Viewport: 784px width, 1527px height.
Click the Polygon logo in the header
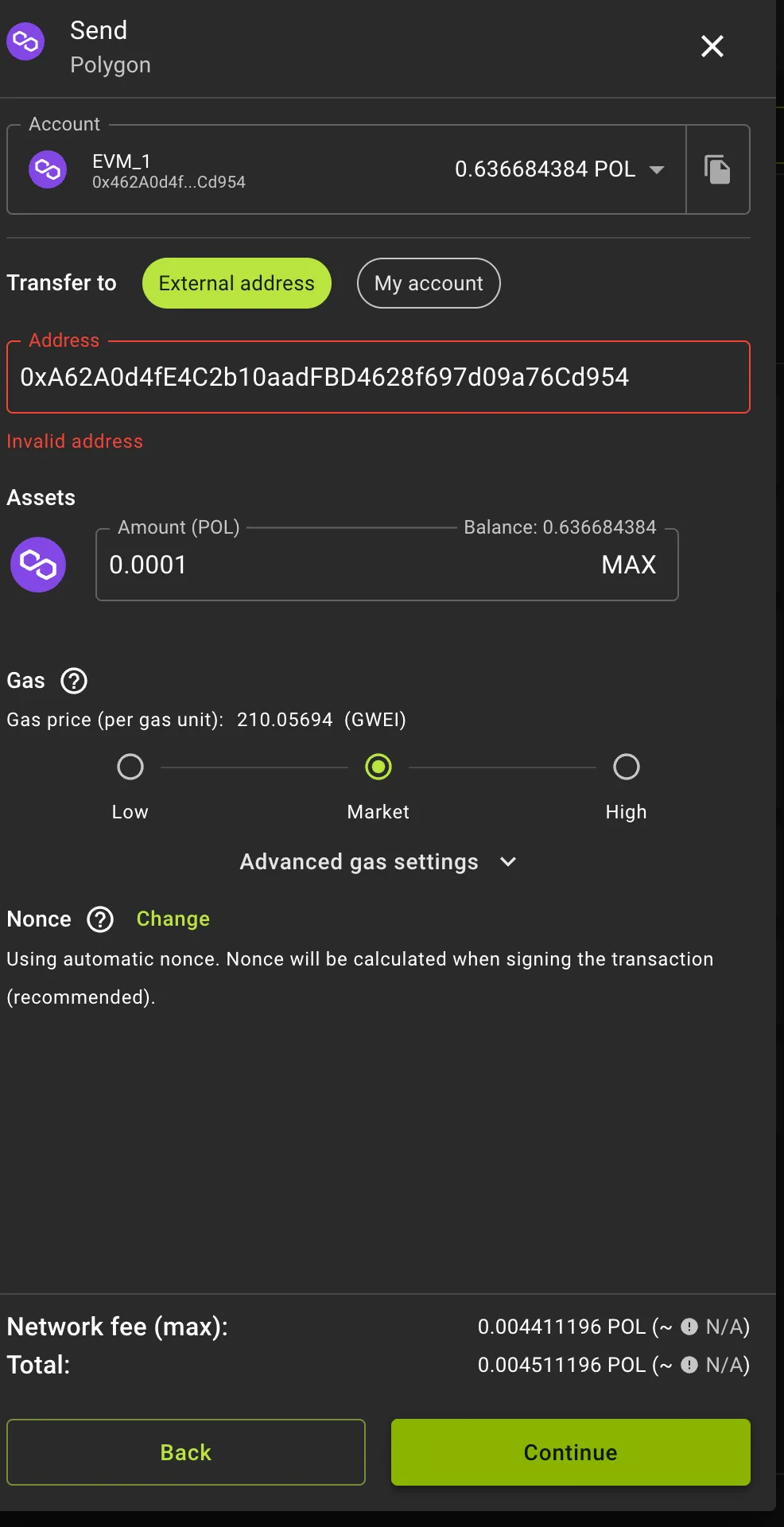pos(25,41)
